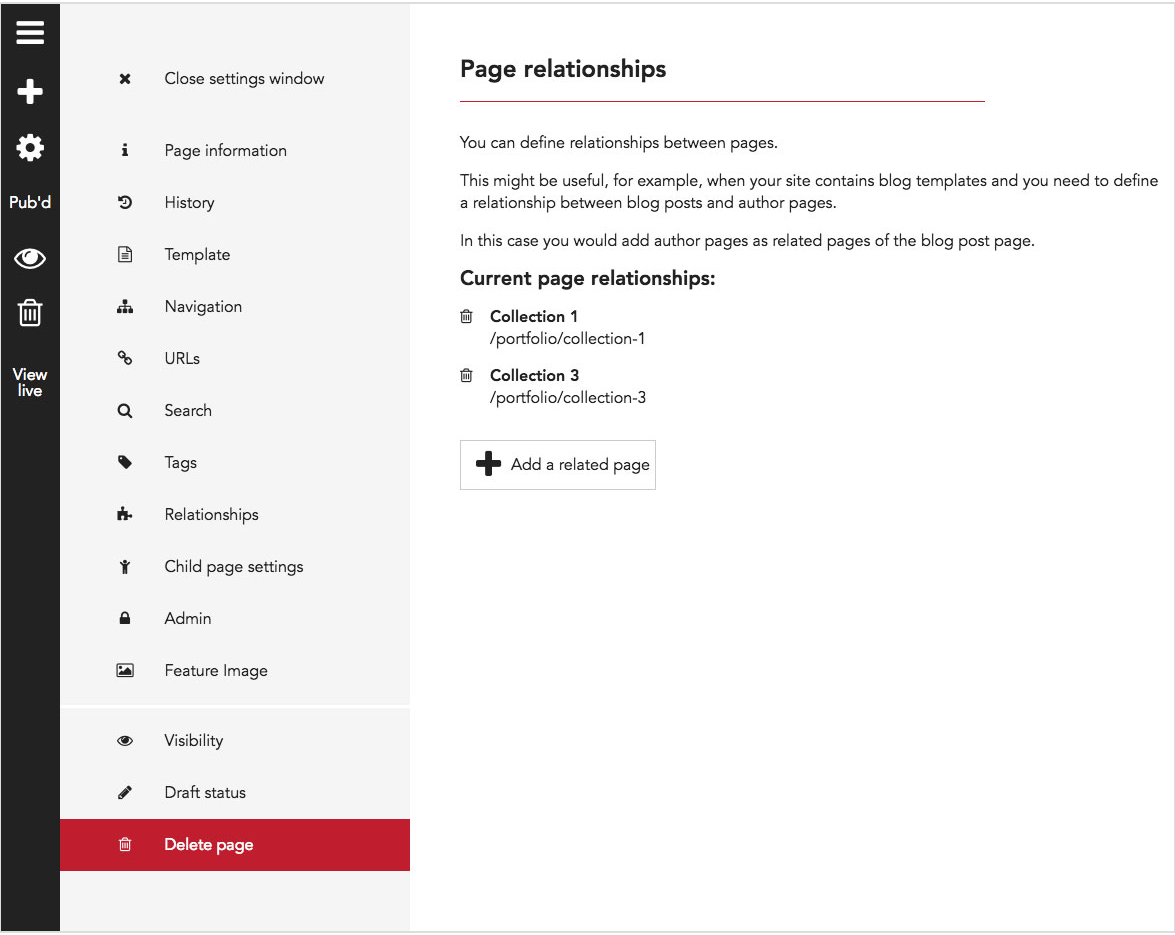The width and height of the screenshot is (1175, 935).
Task: Click the Search magnifier icon
Action: point(125,411)
